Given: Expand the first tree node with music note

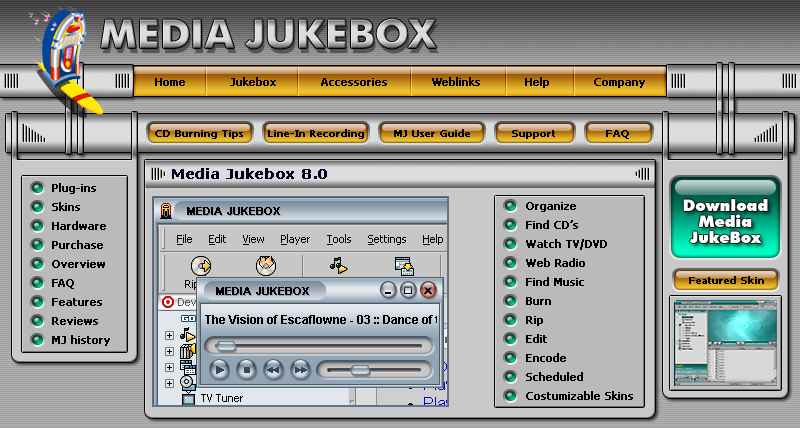Looking at the screenshot, I should 169,336.
